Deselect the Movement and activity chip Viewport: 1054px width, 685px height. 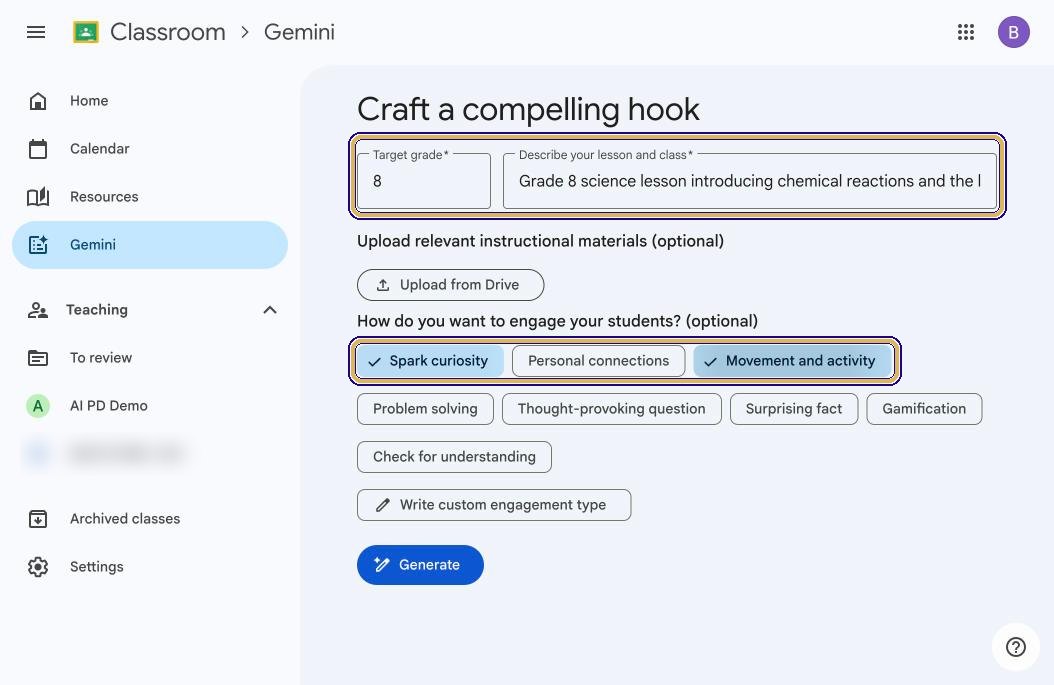(793, 361)
